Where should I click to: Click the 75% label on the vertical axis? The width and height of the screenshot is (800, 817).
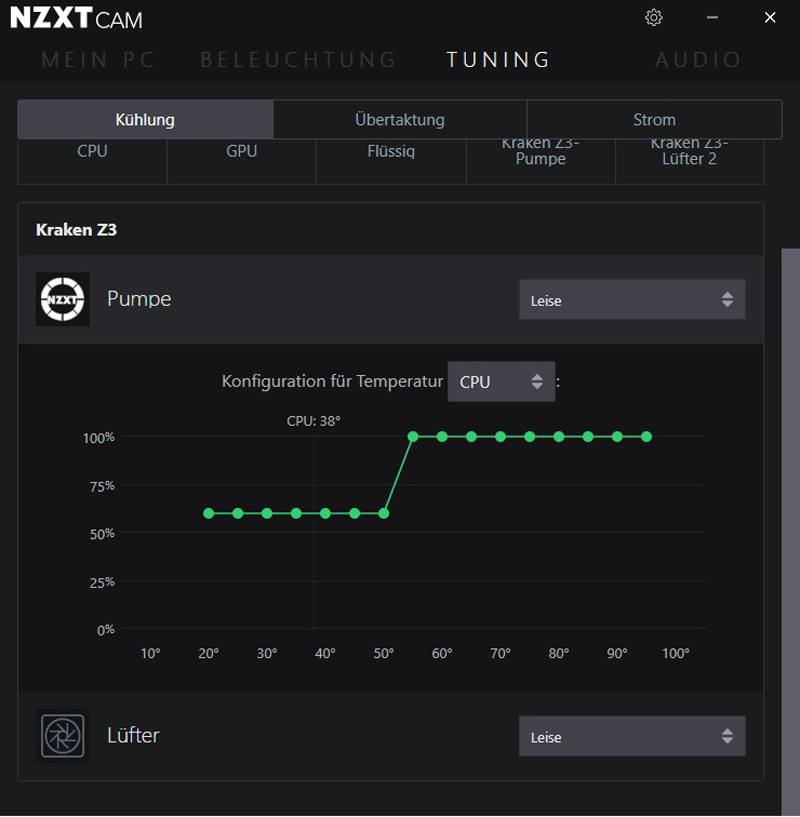click(102, 486)
